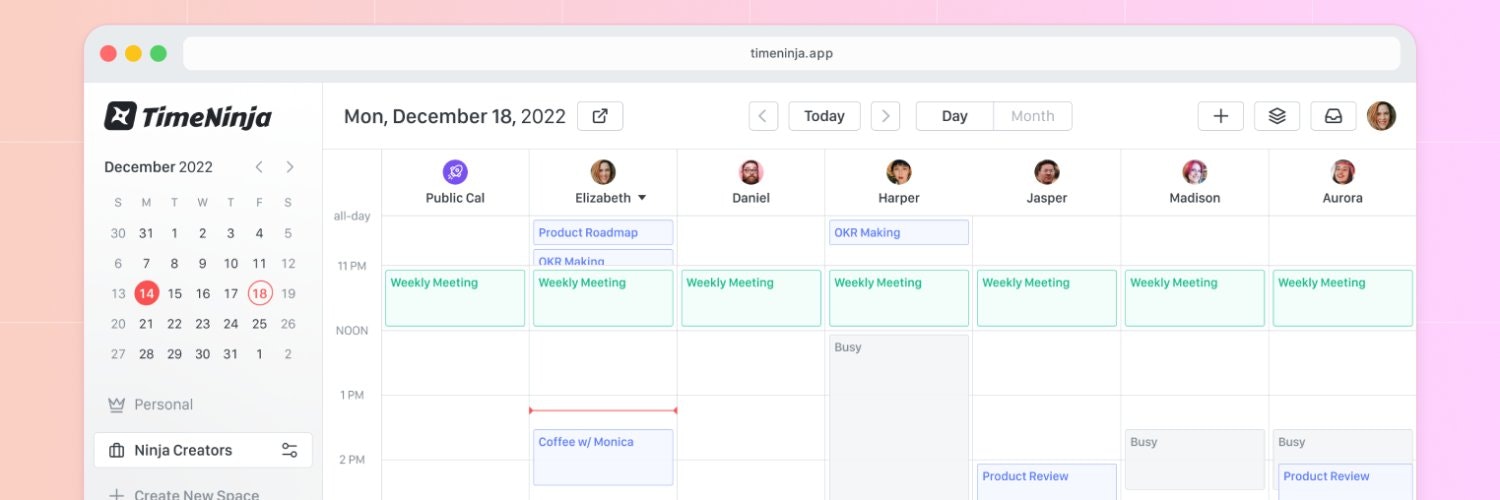
Task: Click the timeninja.app address bar
Action: (791, 54)
